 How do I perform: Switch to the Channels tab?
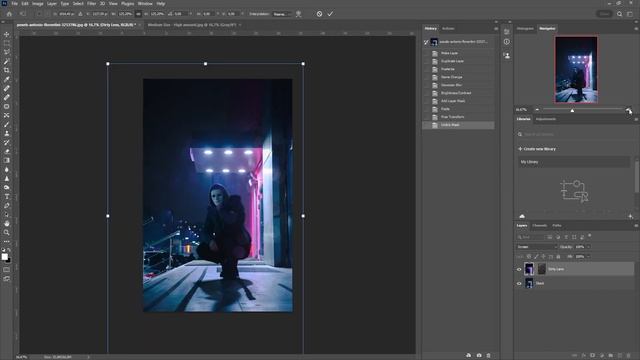click(539, 225)
